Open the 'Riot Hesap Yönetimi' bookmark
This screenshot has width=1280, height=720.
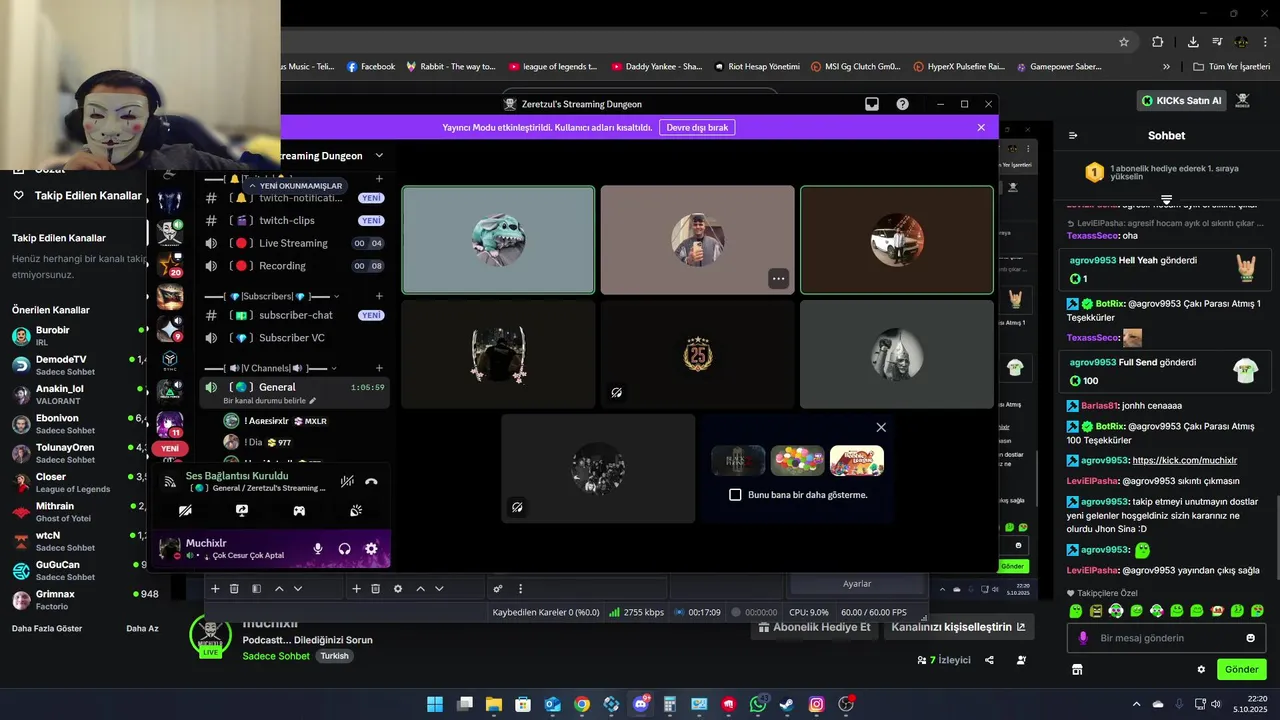click(757, 67)
